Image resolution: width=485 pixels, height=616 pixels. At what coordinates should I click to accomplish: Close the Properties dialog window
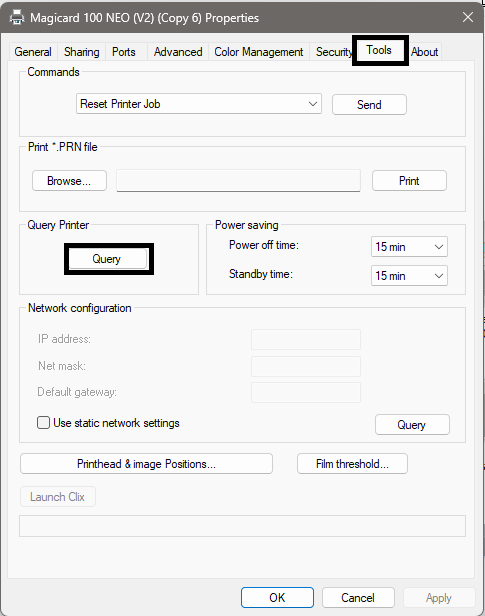pyautogui.click(x=468, y=17)
